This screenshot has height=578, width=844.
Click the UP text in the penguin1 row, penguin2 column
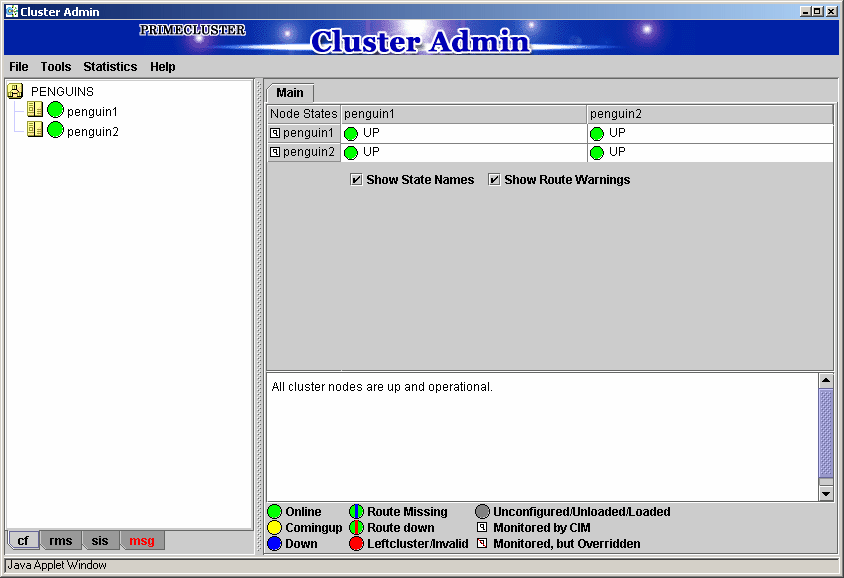pos(617,132)
